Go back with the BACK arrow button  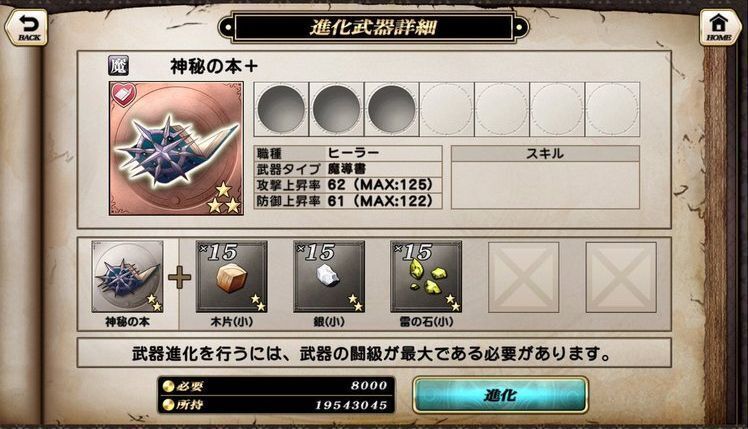tap(27, 27)
